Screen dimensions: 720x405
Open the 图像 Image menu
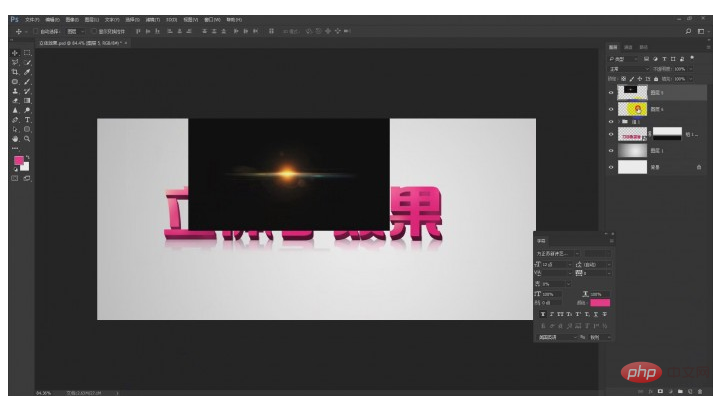(72, 20)
